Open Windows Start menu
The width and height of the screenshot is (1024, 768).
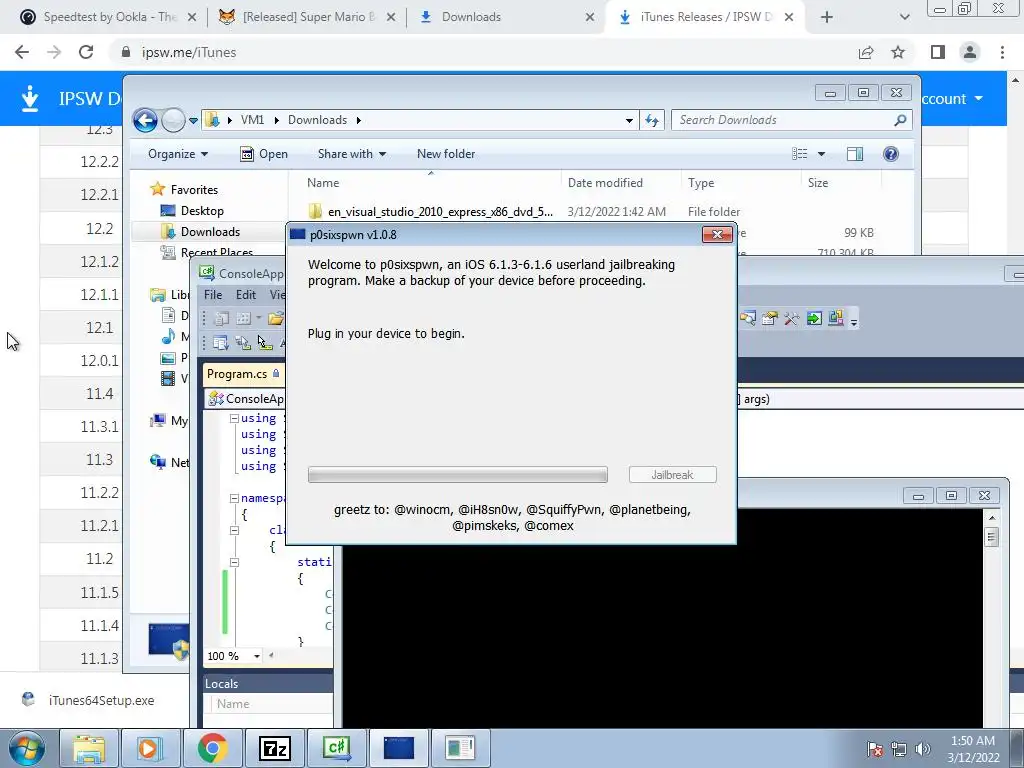point(26,748)
